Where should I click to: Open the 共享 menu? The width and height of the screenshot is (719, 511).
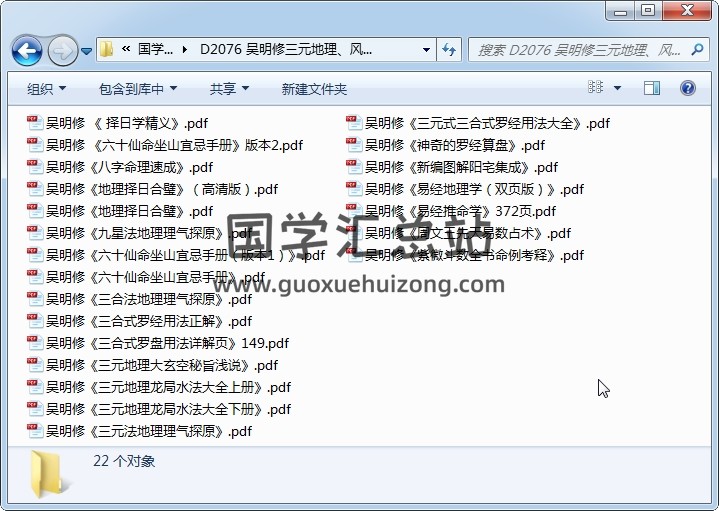tap(229, 89)
